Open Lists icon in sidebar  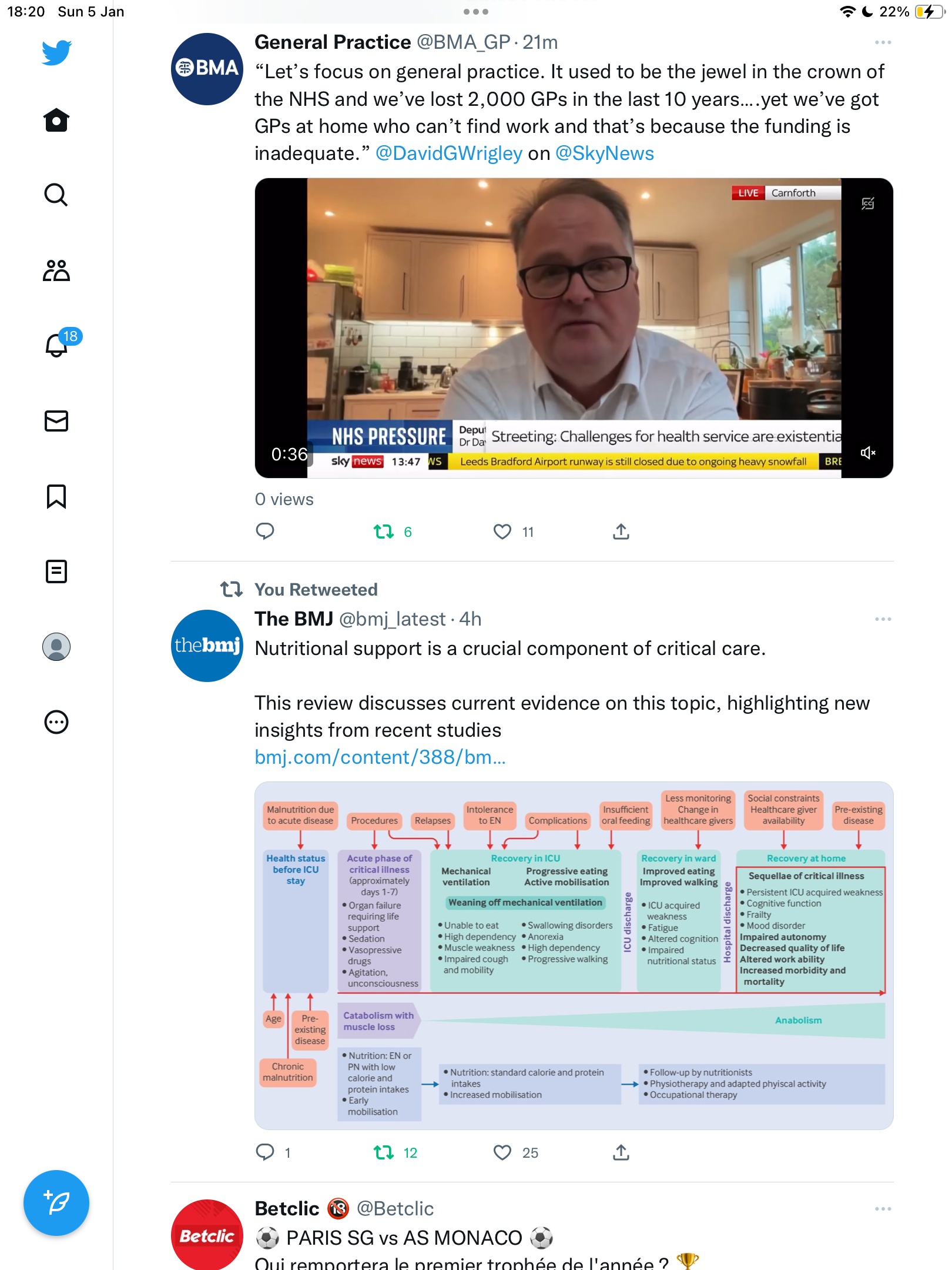point(56,571)
